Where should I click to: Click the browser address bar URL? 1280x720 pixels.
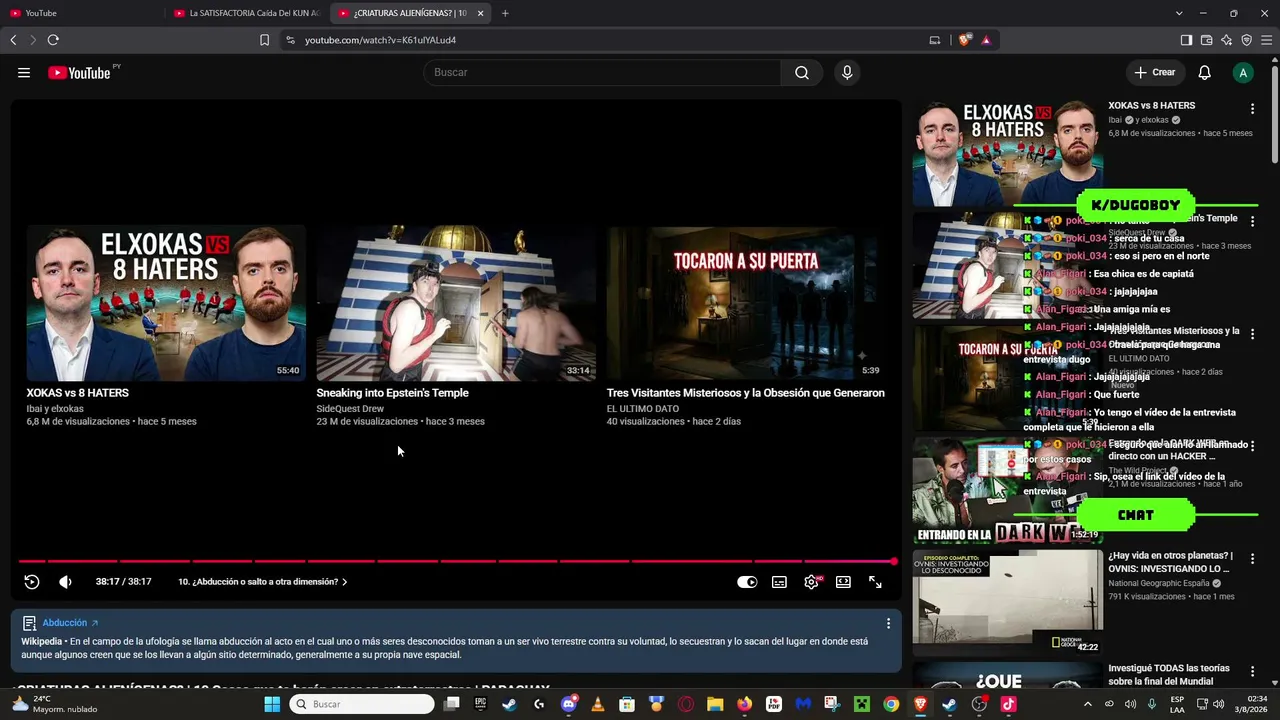[380, 40]
